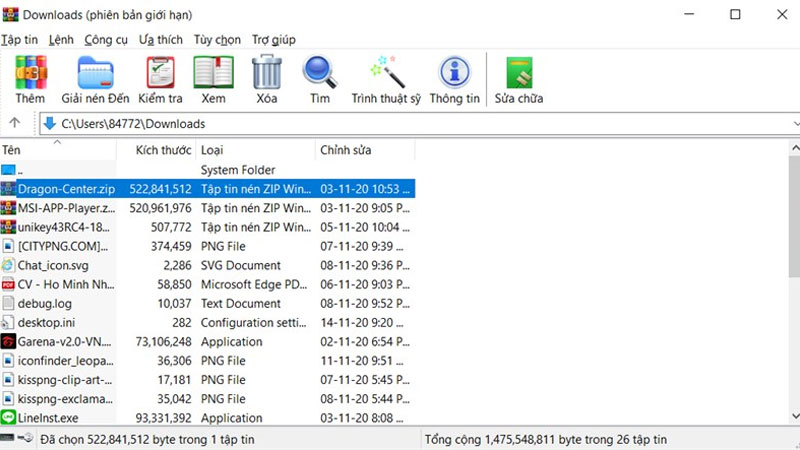Select the kisspng-exclama PNG file name

click(65, 398)
